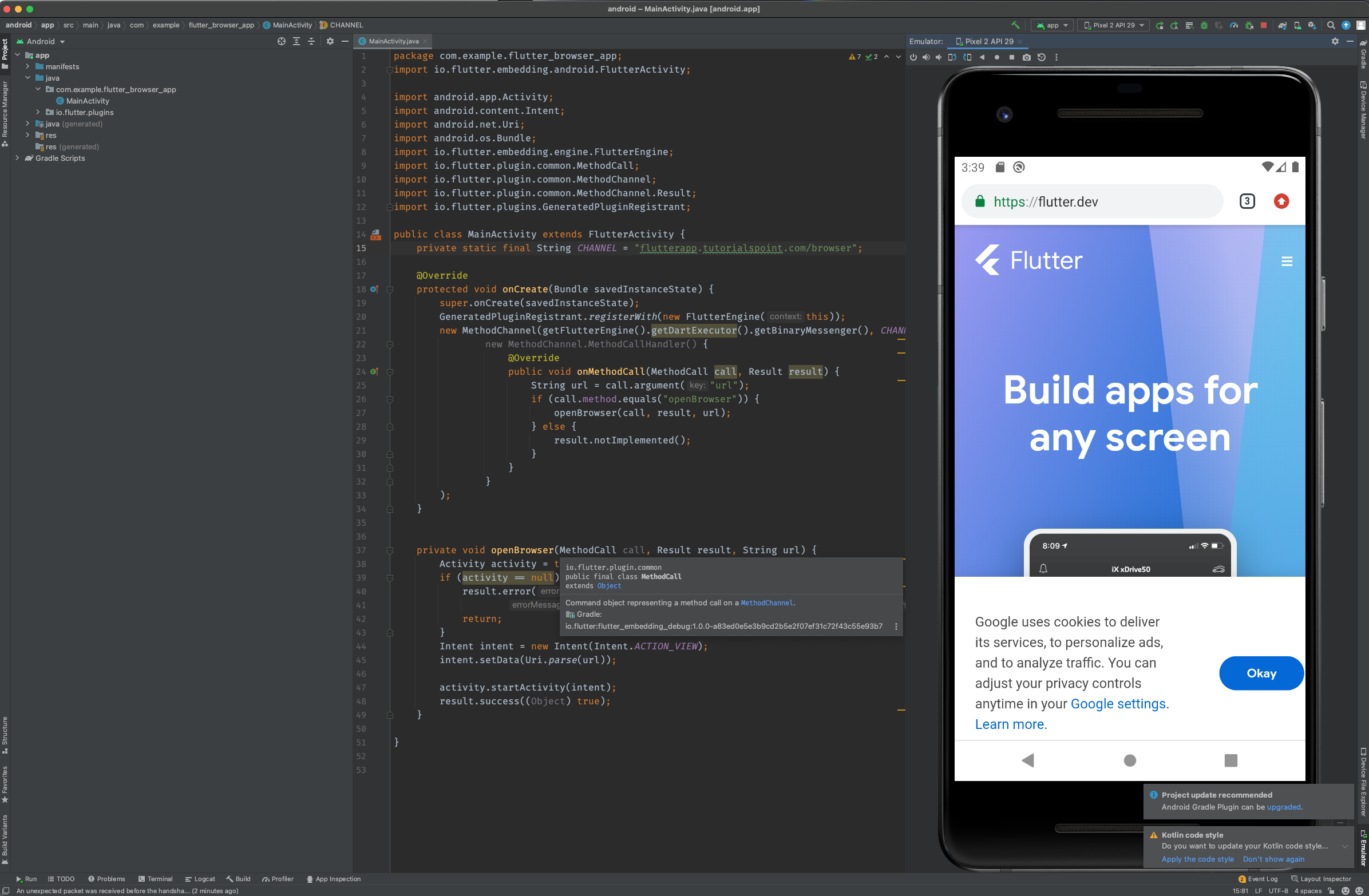The height and width of the screenshot is (896, 1369).
Task: Click the Debug app bug icon
Action: [x=1204, y=25]
